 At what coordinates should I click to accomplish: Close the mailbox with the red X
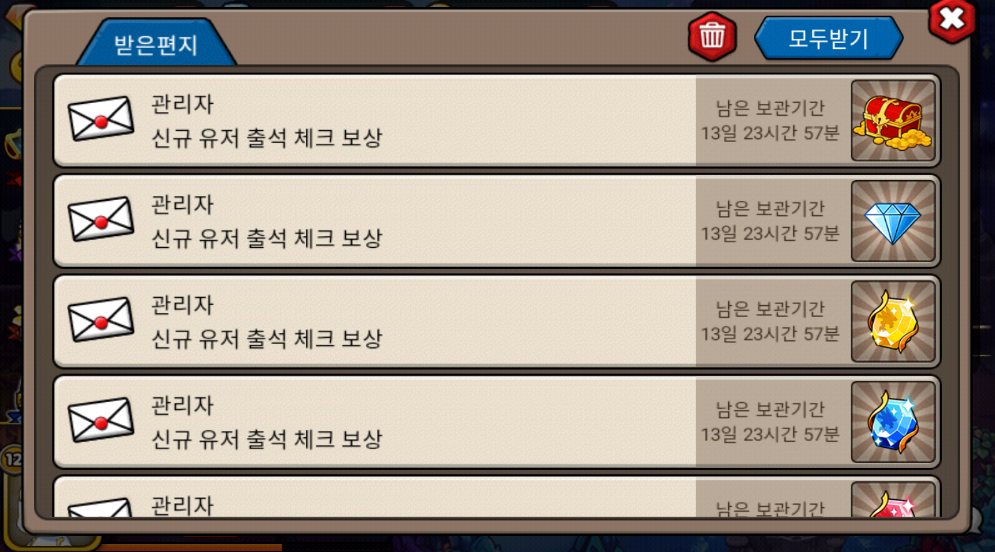tap(952, 20)
